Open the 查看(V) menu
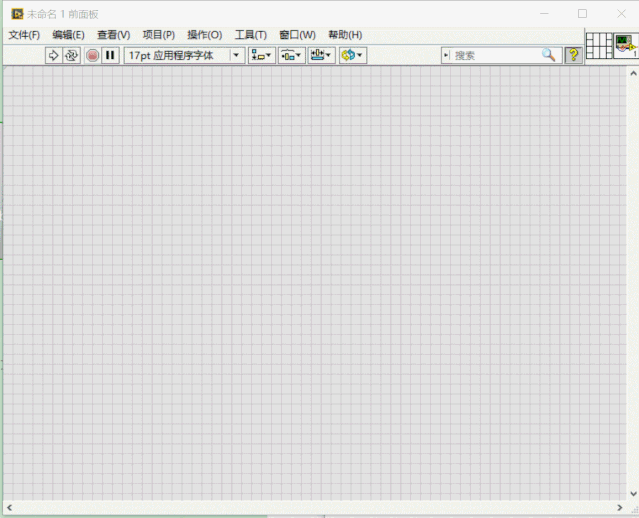The image size is (639, 518). point(113,35)
